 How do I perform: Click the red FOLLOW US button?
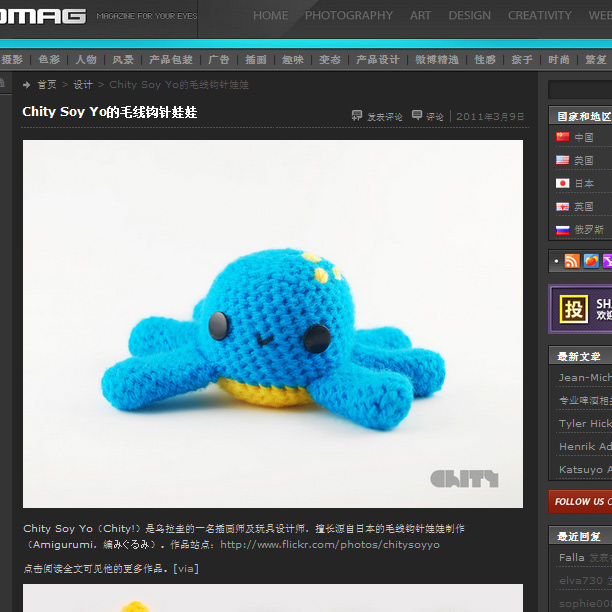tap(580, 502)
